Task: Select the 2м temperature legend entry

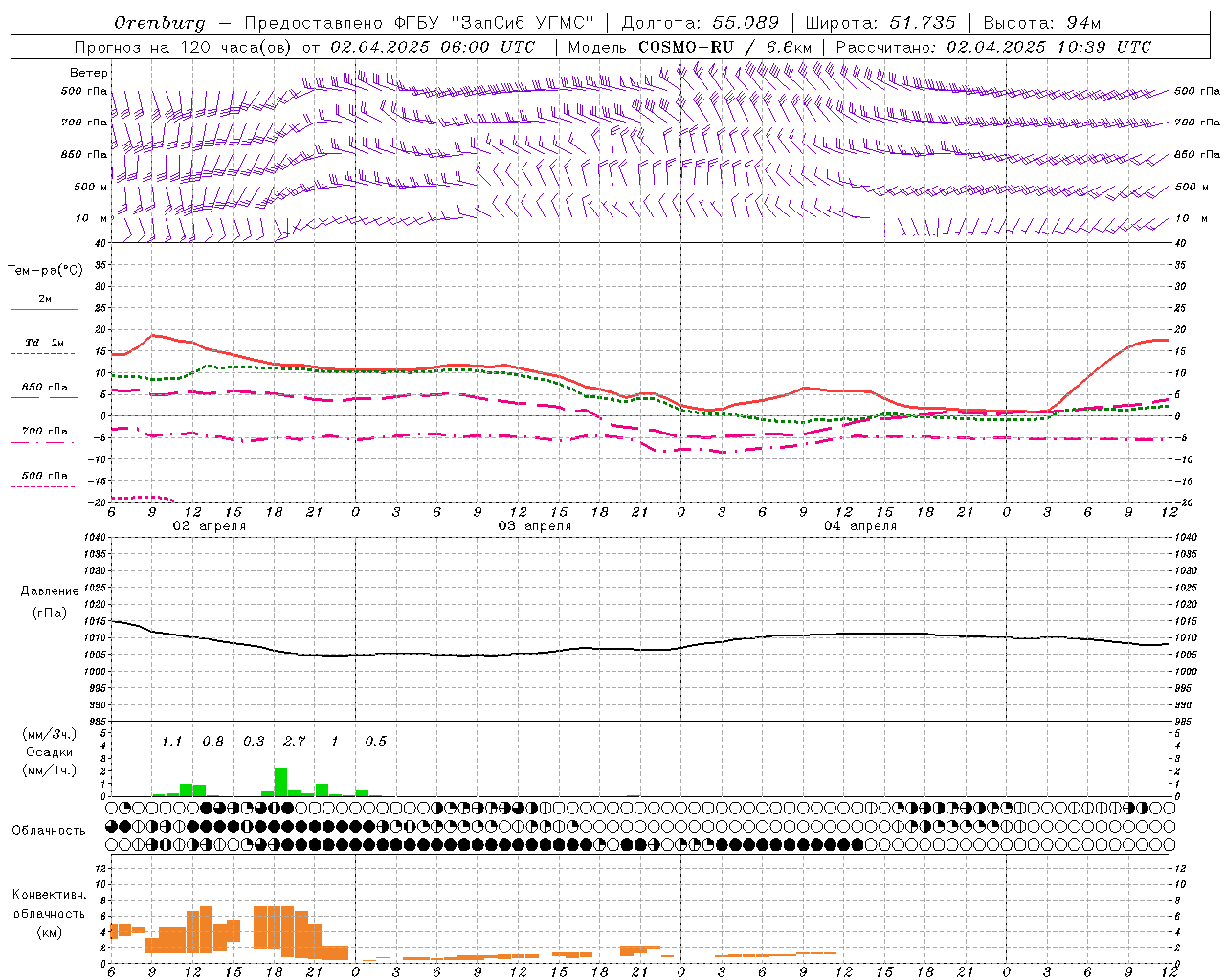Action: click(45, 299)
